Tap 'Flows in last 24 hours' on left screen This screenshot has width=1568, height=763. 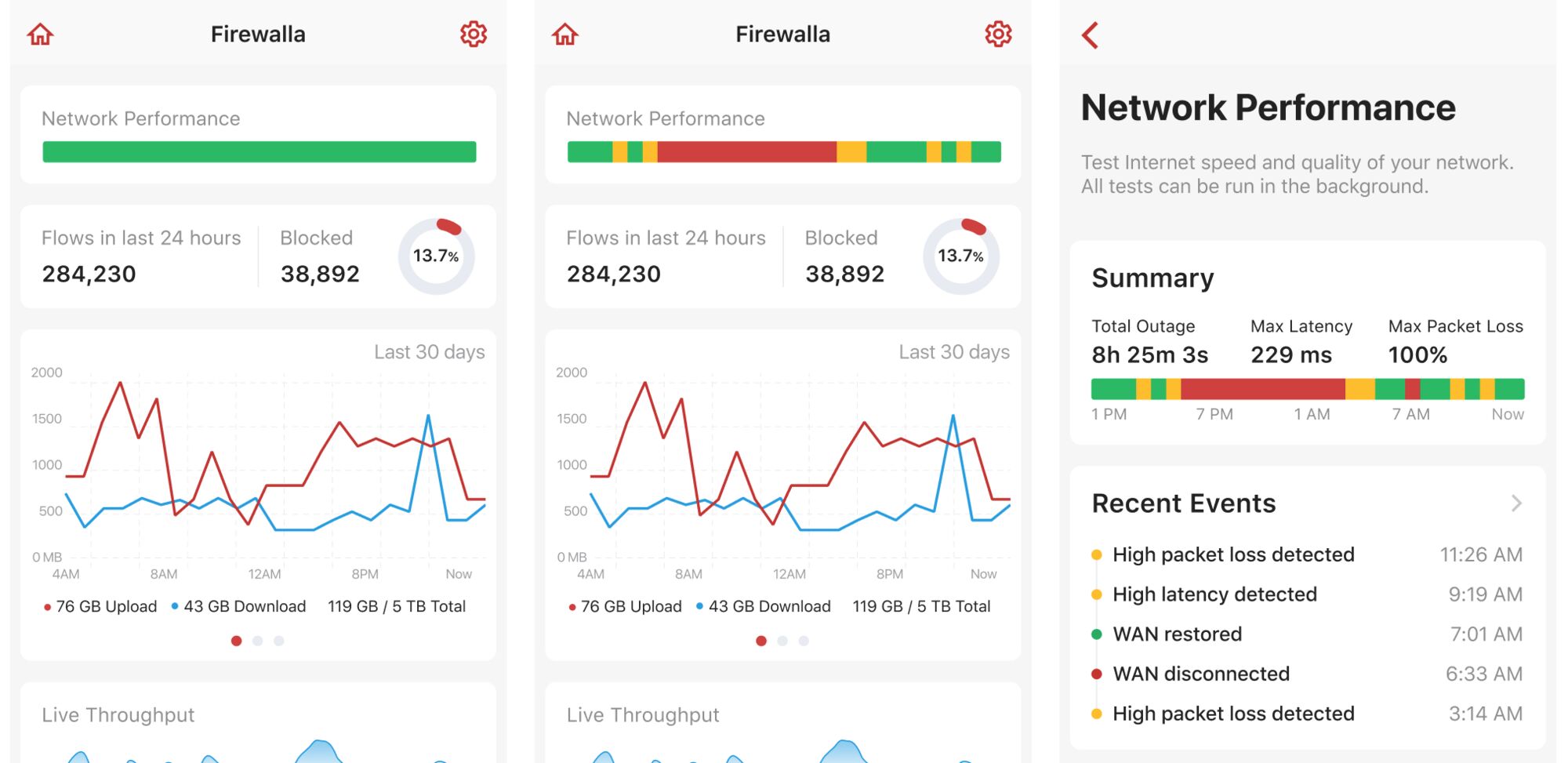[141, 238]
